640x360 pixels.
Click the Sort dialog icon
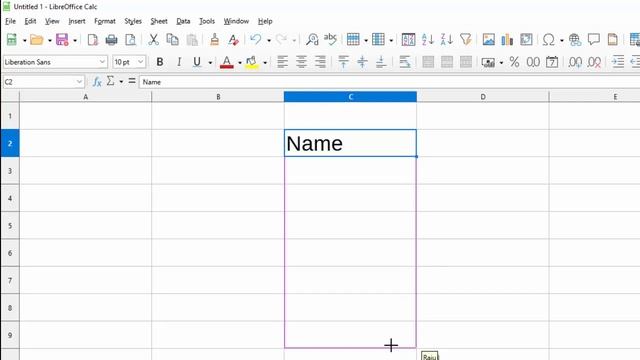pos(408,40)
